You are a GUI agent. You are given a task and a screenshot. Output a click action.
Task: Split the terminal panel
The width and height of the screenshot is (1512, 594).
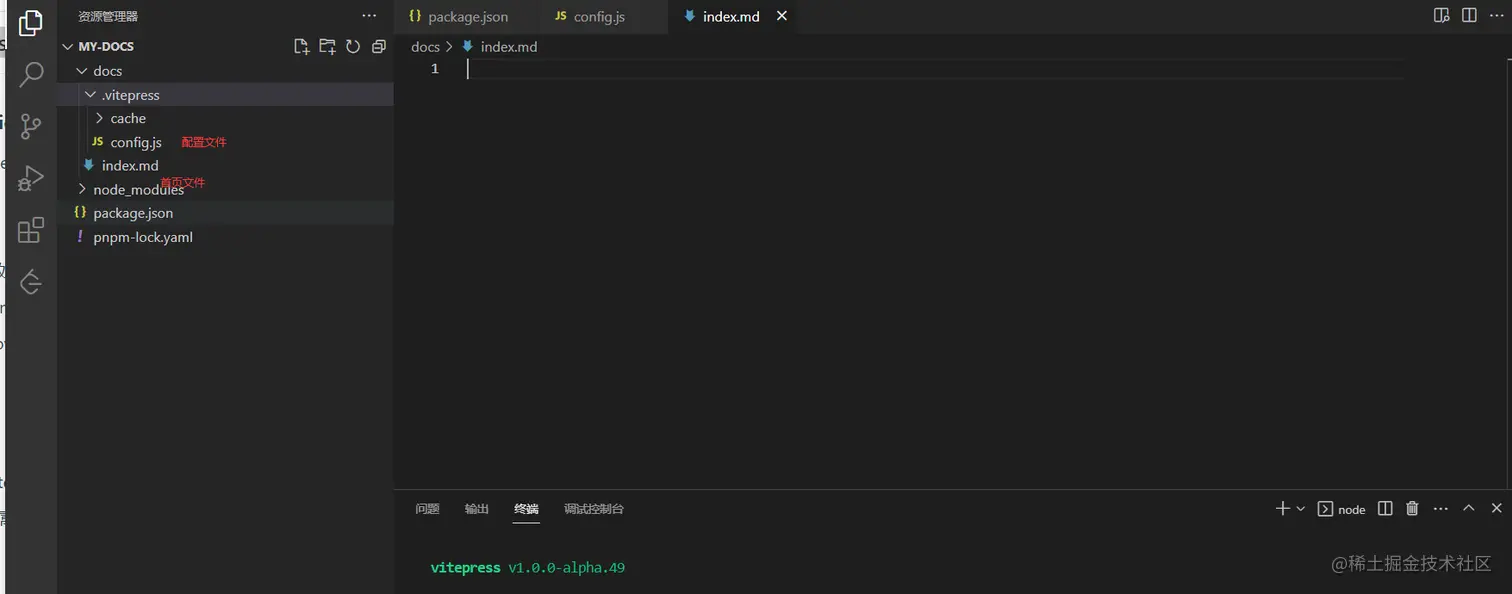click(1385, 509)
